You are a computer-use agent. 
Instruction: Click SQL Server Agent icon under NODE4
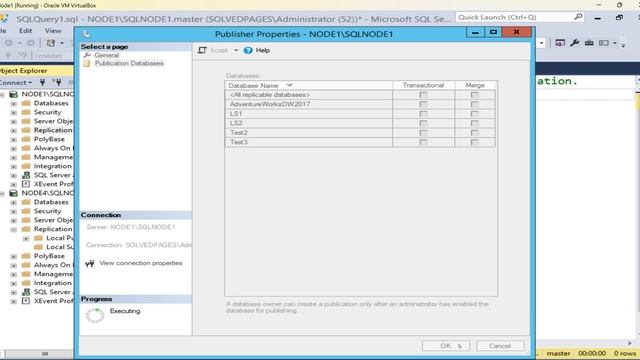tap(26, 292)
